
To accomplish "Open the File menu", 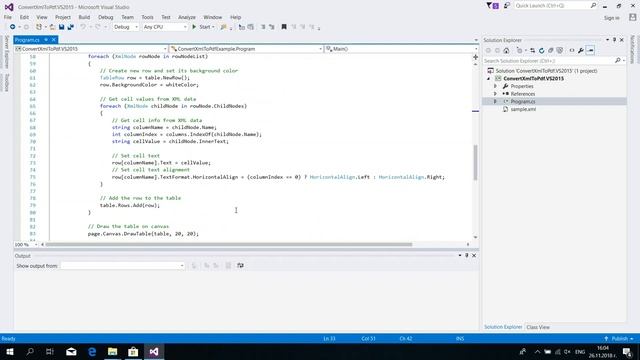I will [x=8, y=17].
